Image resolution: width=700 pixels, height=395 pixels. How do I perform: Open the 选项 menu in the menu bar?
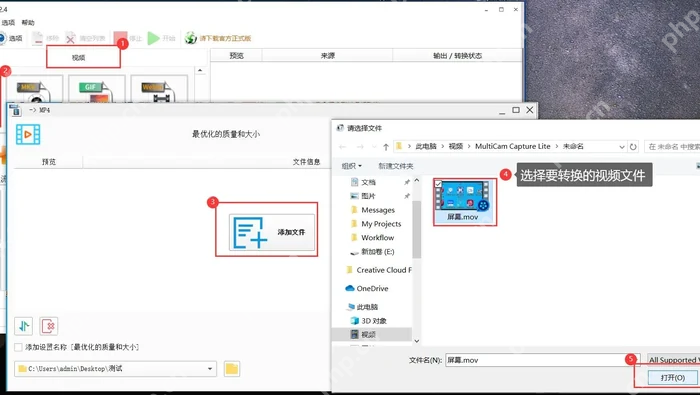8,22
